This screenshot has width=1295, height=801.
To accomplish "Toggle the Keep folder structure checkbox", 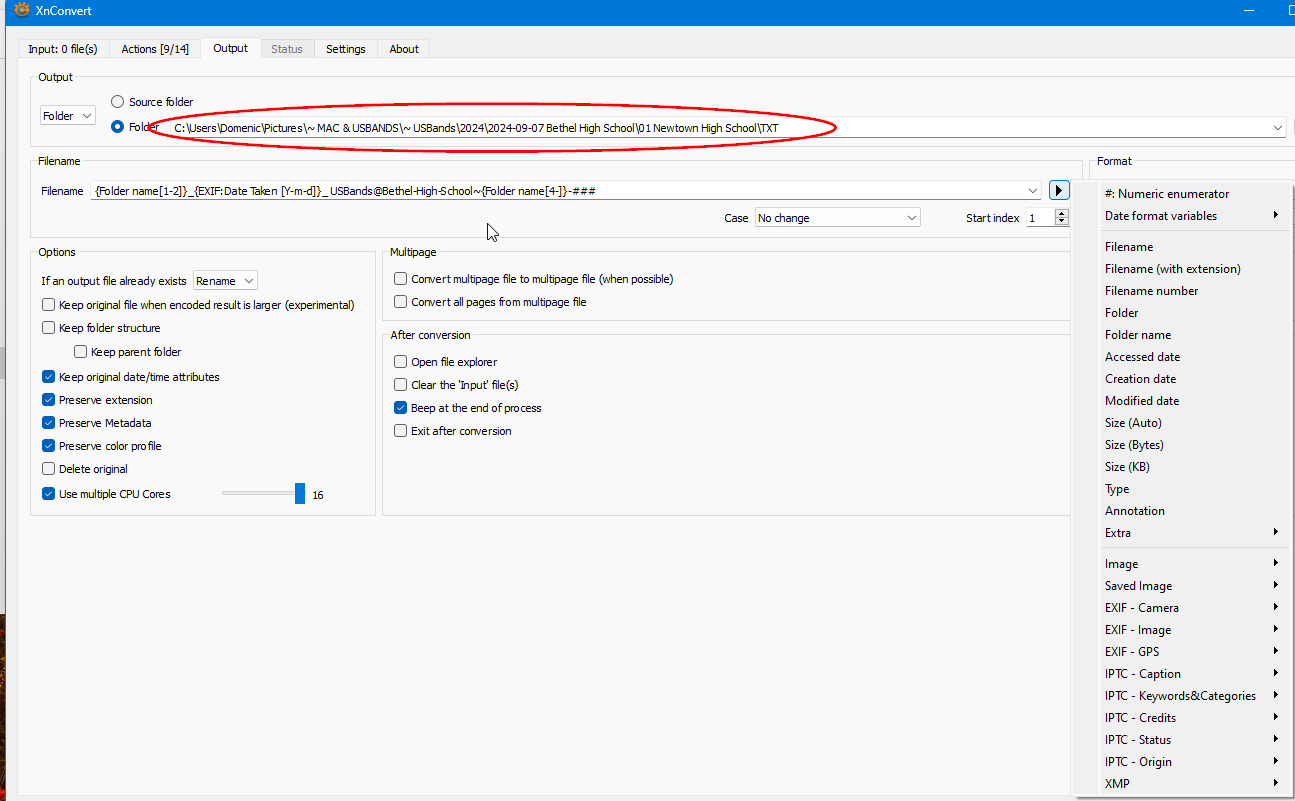I will [49, 328].
